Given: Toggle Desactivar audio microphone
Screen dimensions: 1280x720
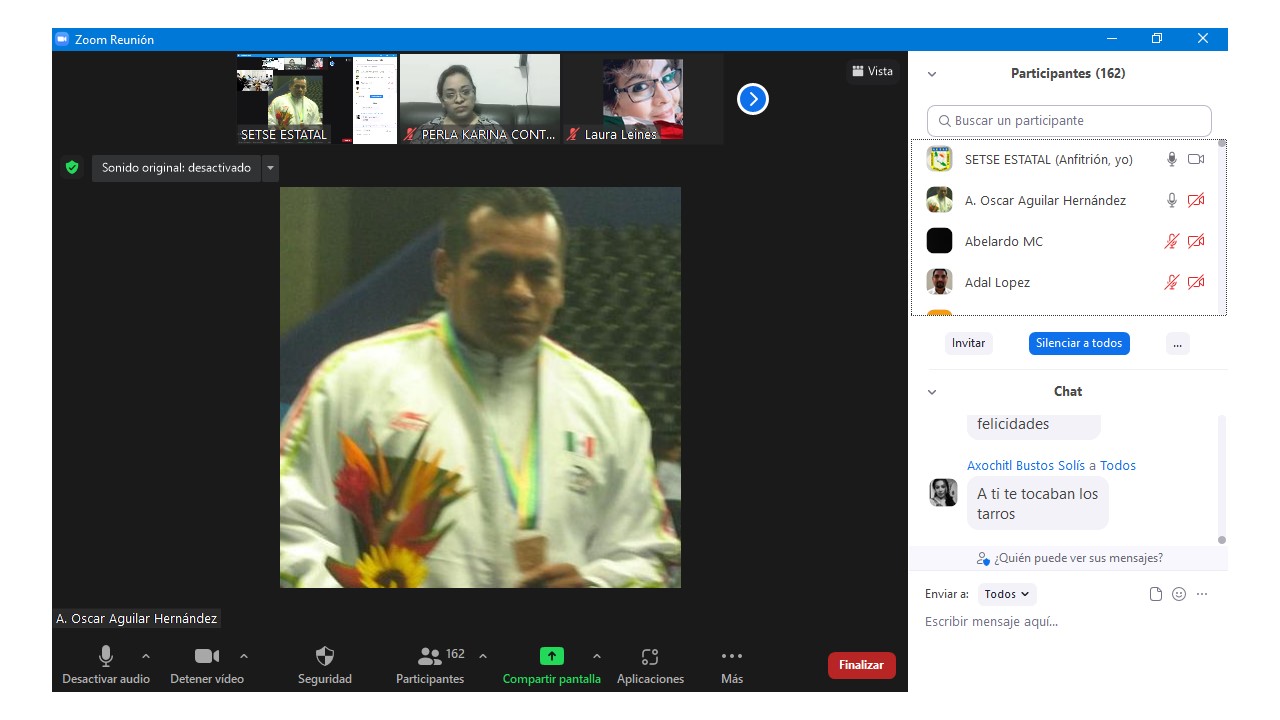Looking at the screenshot, I should 105,657.
